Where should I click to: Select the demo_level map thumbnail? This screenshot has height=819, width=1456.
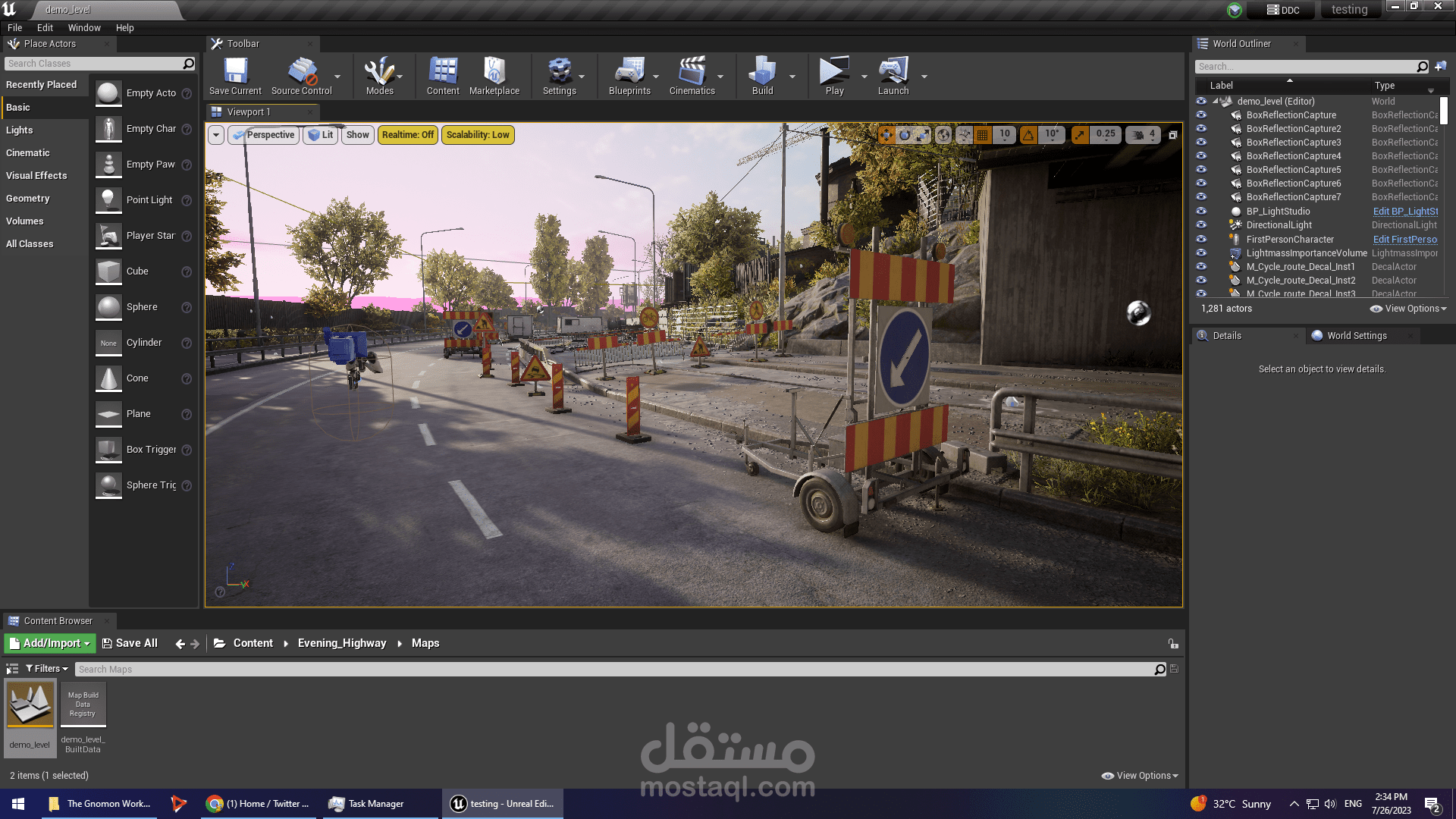pos(30,705)
